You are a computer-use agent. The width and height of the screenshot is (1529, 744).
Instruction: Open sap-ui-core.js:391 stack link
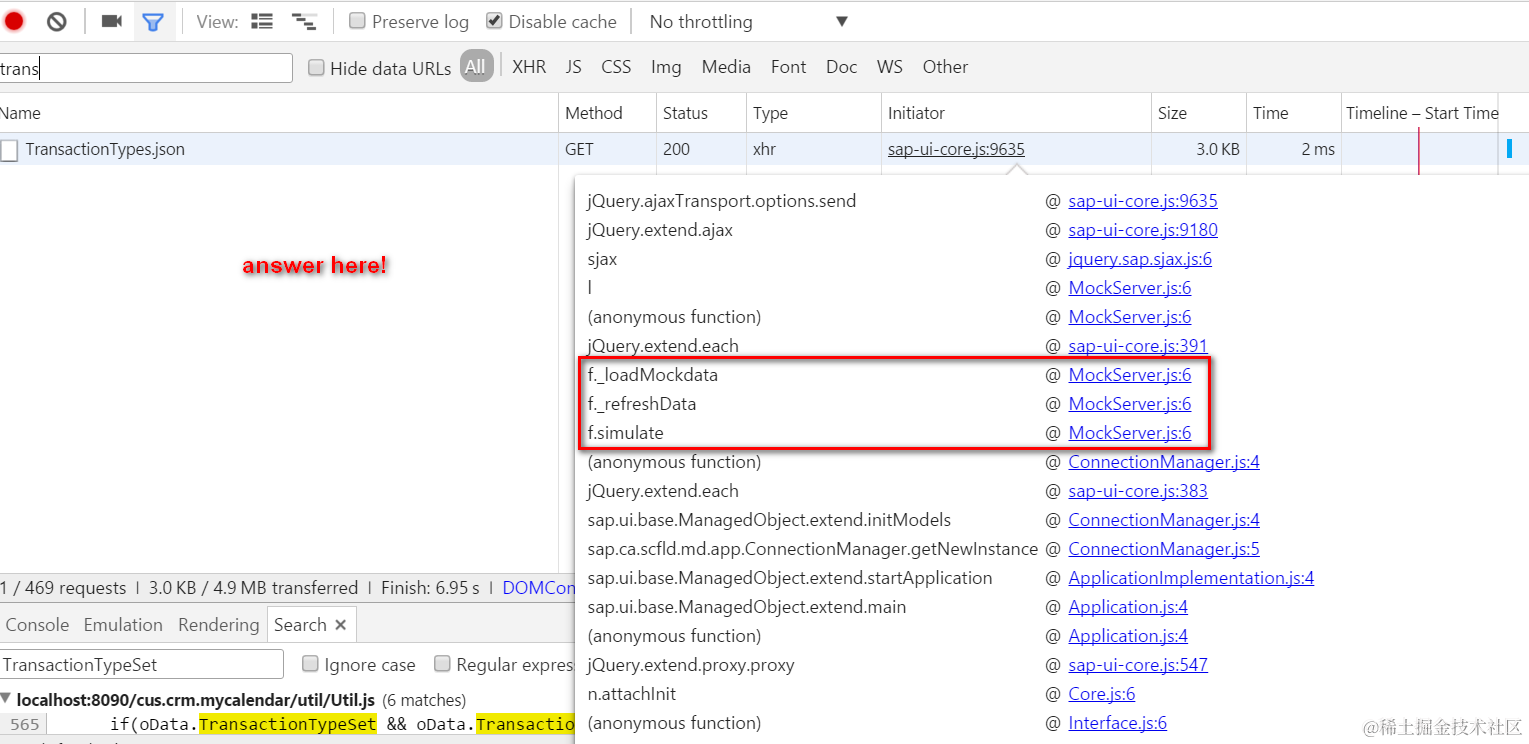pyautogui.click(x=1138, y=346)
